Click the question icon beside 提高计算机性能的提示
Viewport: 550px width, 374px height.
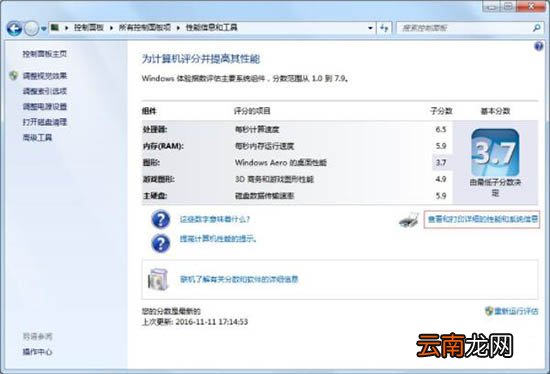[161, 243]
